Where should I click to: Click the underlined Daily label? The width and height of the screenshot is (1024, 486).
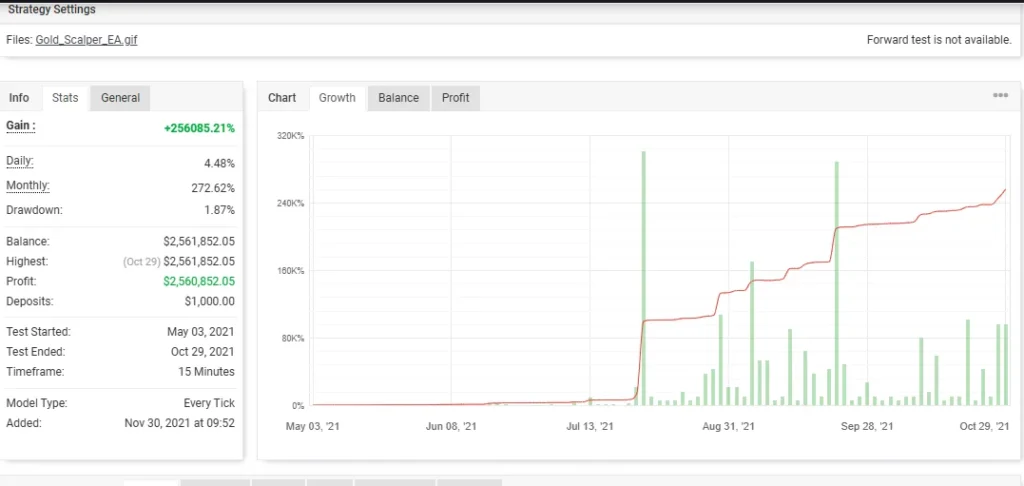[20, 161]
